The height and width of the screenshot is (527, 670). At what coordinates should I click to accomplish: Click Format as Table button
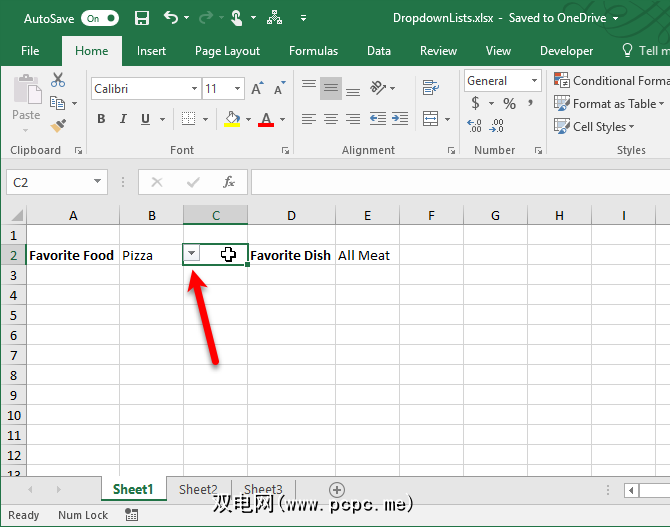pyautogui.click(x=609, y=104)
